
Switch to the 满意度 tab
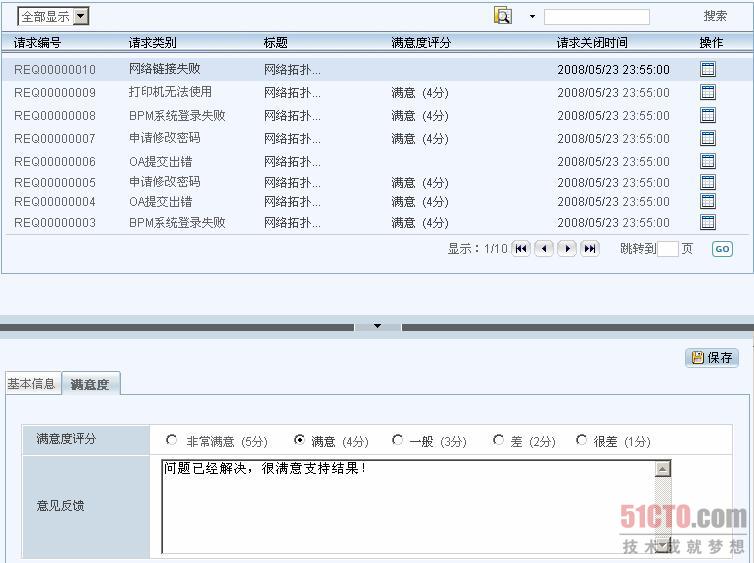pos(90,384)
